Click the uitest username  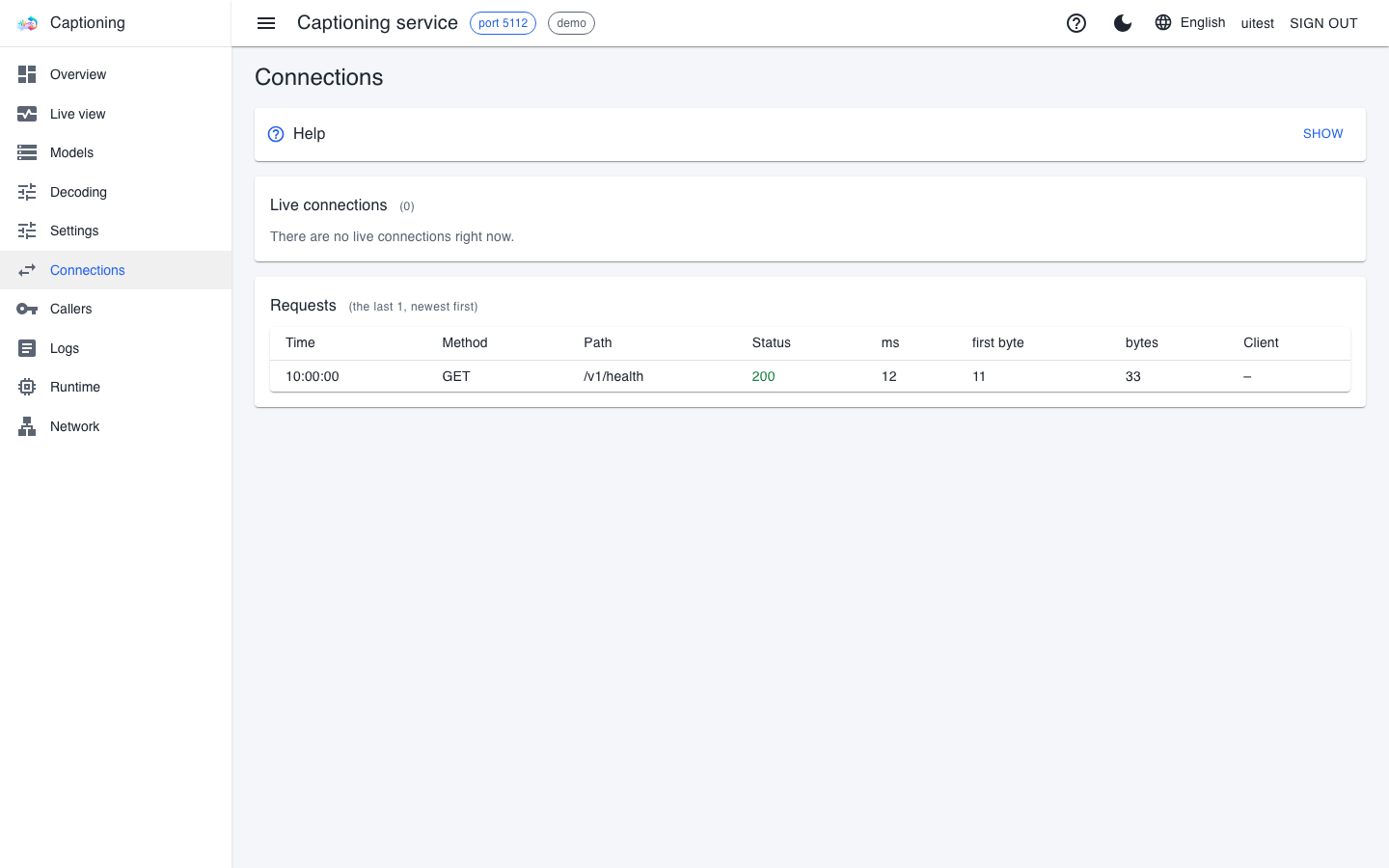coord(1257,23)
